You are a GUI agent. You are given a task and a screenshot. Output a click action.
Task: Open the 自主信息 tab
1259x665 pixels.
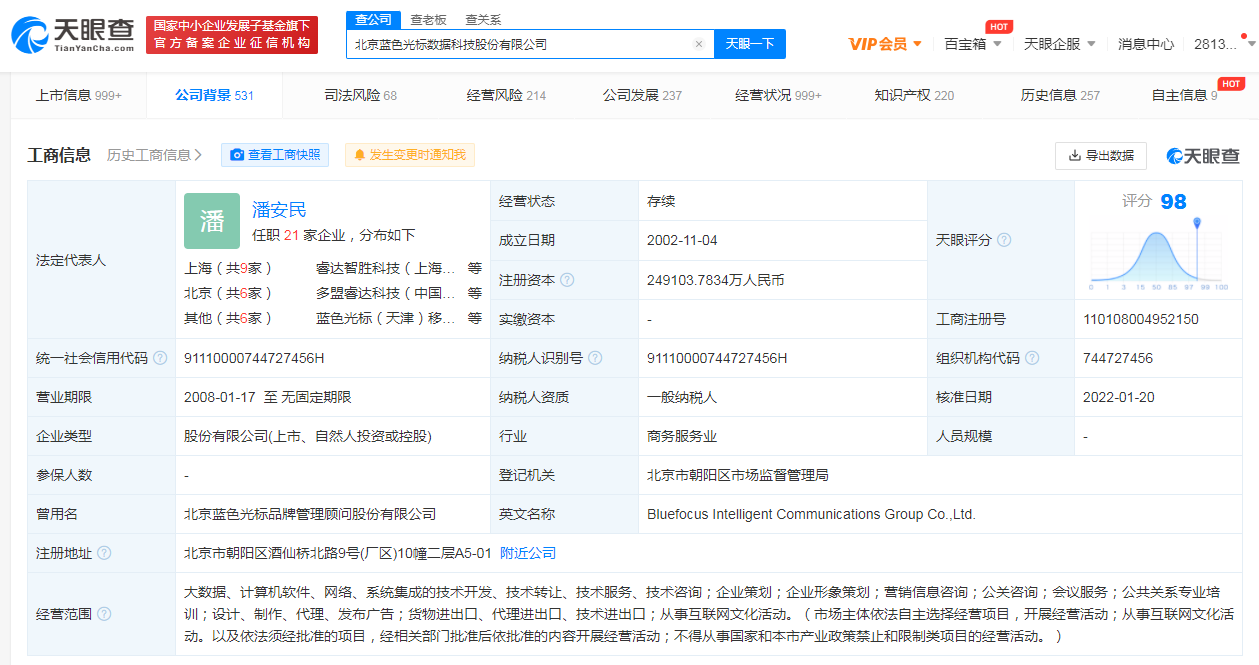point(1184,95)
